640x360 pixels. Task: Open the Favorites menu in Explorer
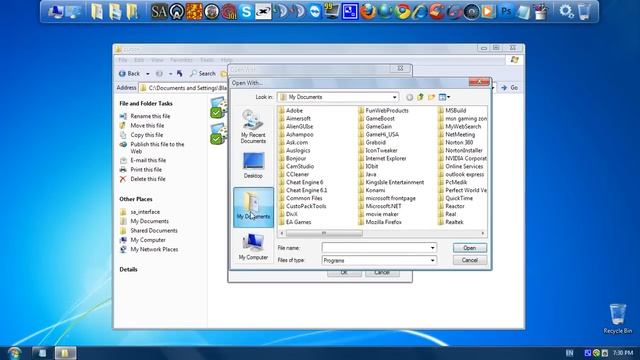tap(182, 60)
